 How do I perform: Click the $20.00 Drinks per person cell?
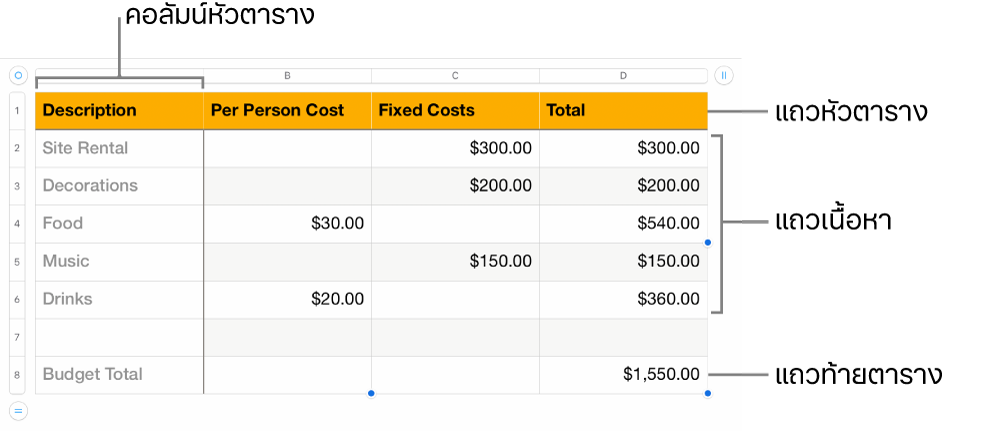tap(288, 299)
